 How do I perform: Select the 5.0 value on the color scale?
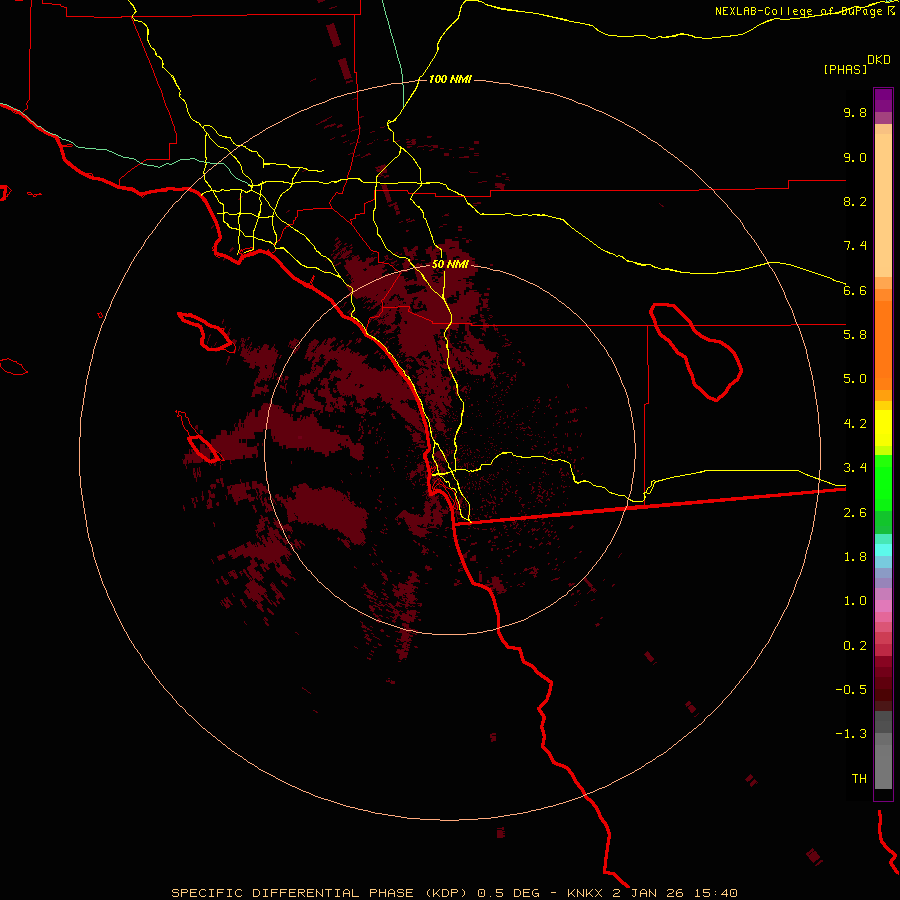[x=855, y=379]
